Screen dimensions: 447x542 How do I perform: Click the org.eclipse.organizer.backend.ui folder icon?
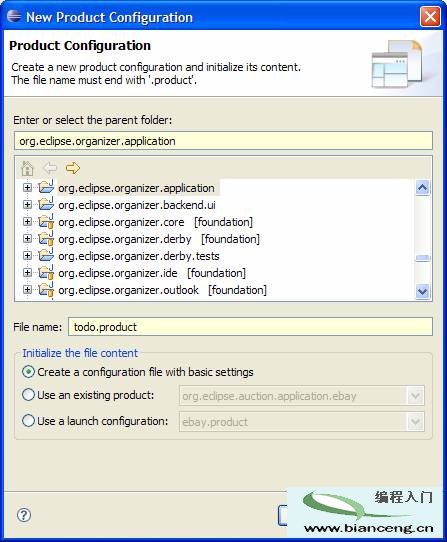(x=46, y=204)
